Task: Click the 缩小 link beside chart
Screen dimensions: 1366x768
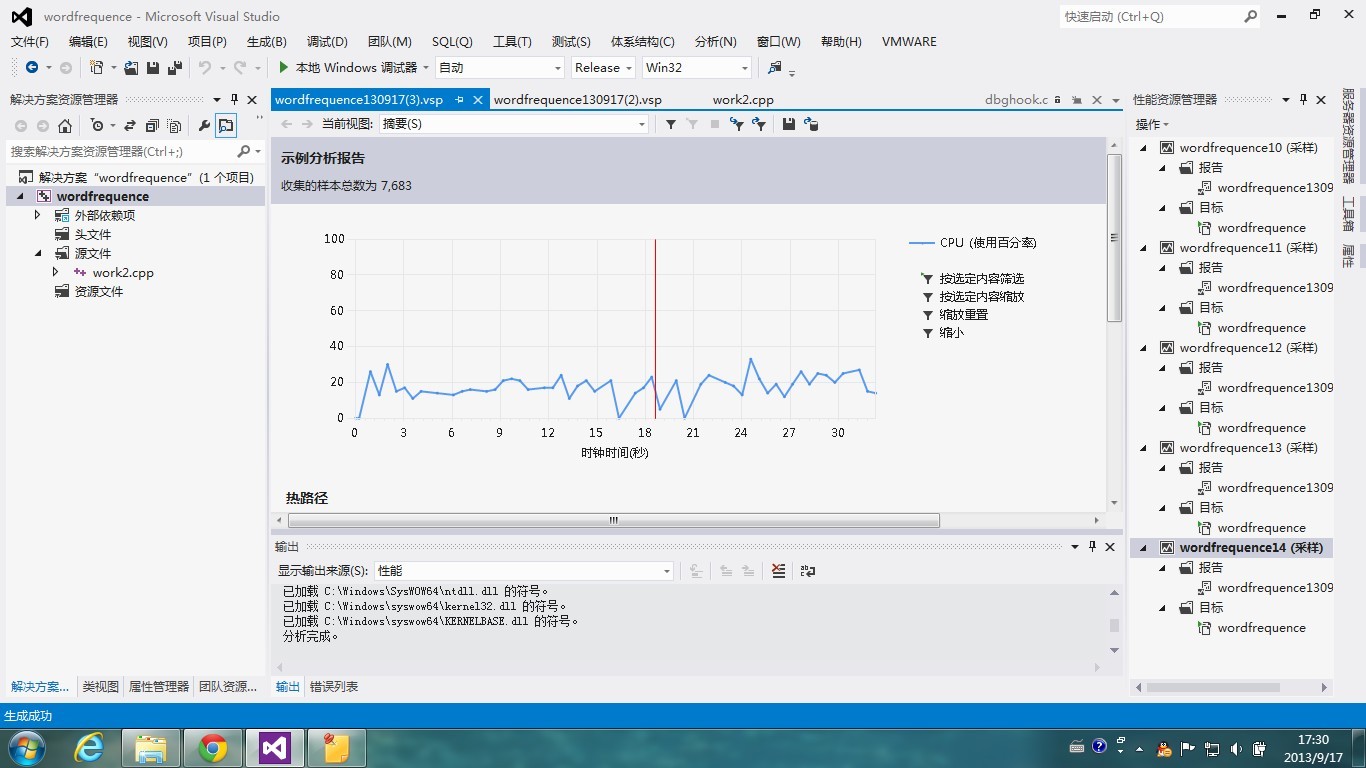Action: tap(952, 333)
